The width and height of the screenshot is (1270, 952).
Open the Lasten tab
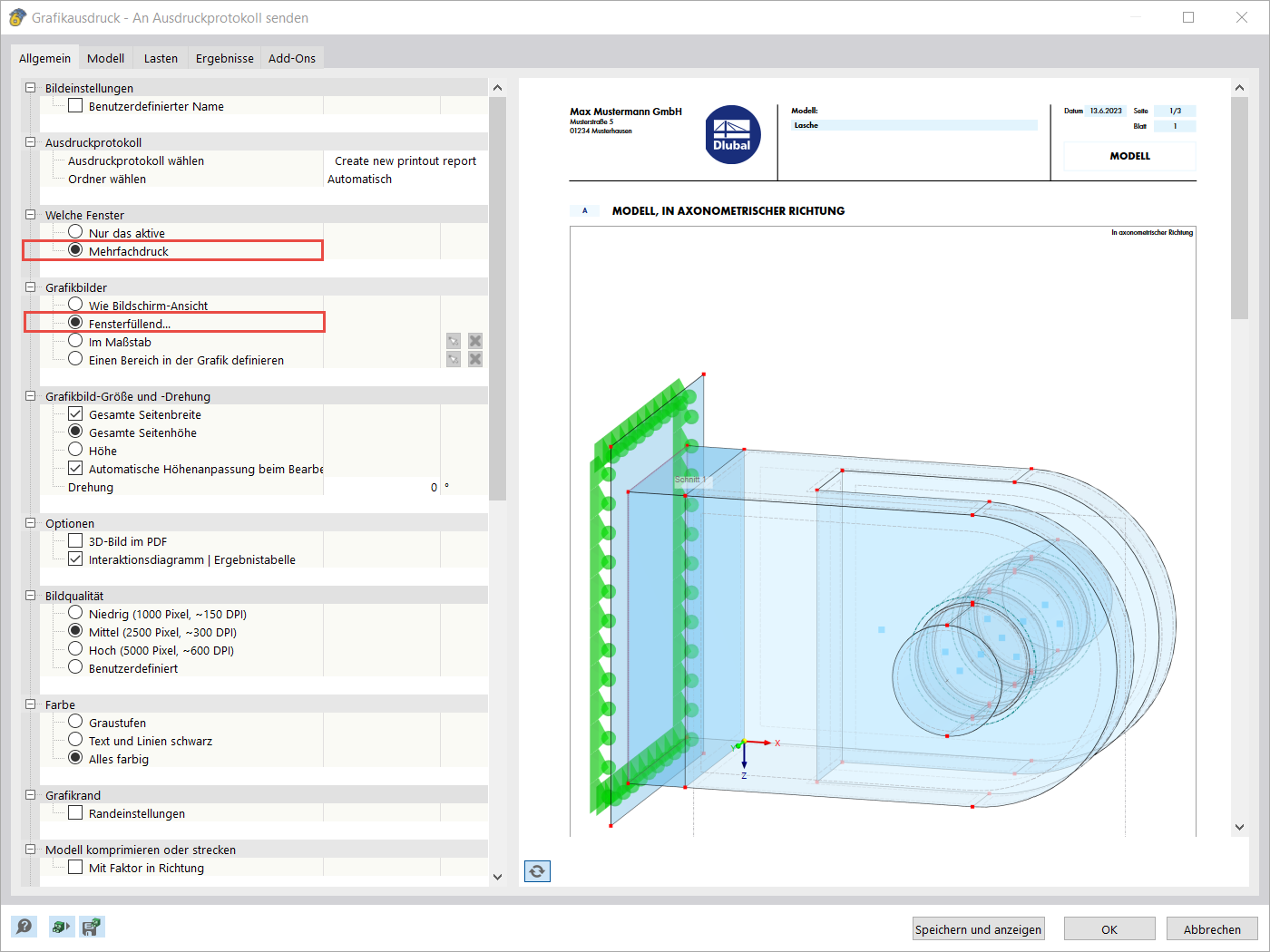coord(160,57)
